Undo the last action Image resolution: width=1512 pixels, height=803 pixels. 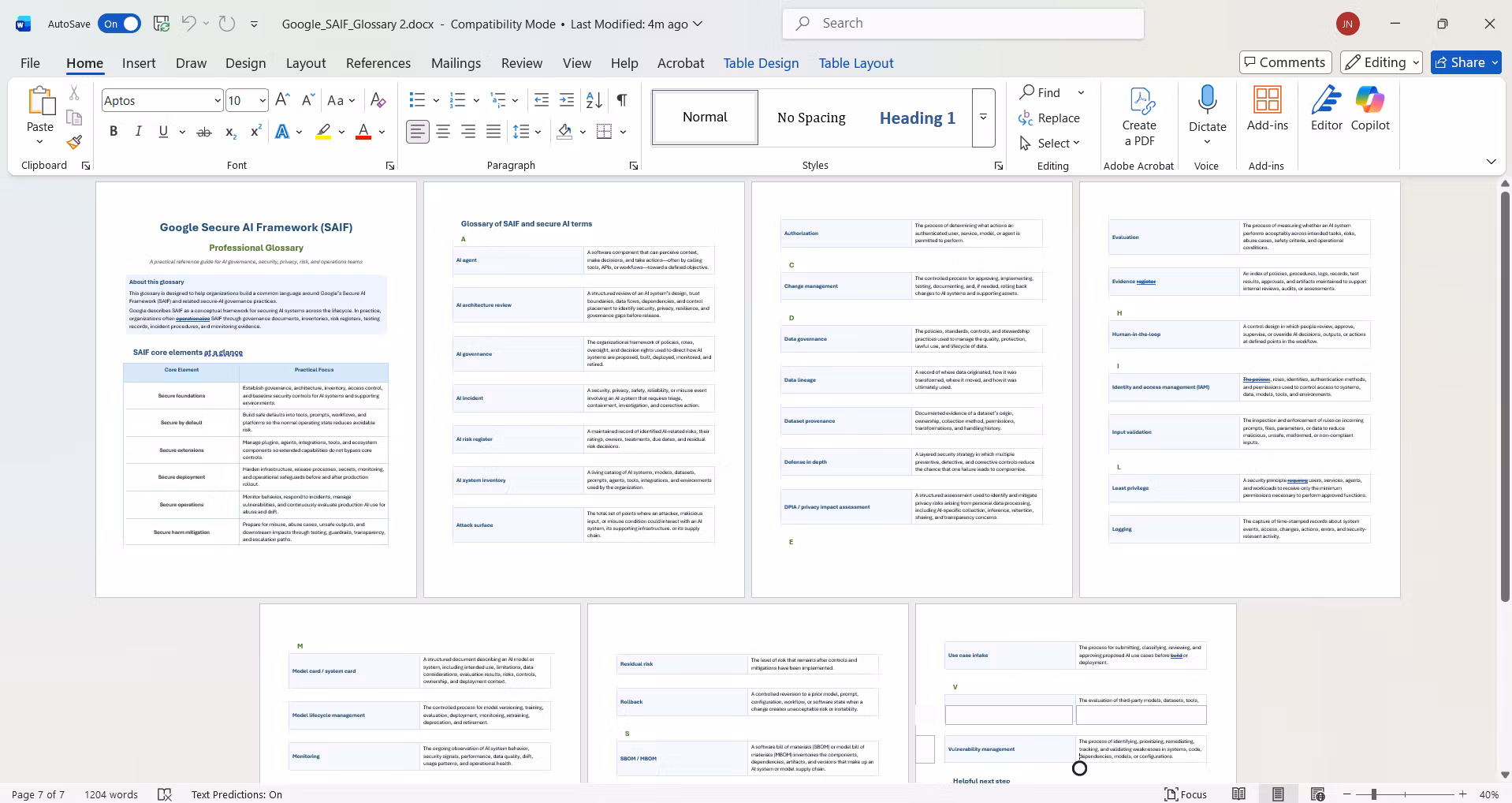click(x=188, y=24)
